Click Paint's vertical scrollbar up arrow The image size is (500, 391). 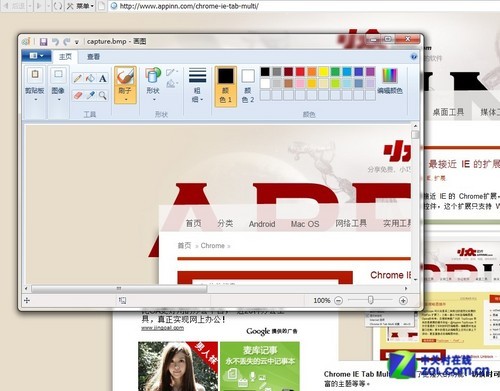point(415,126)
